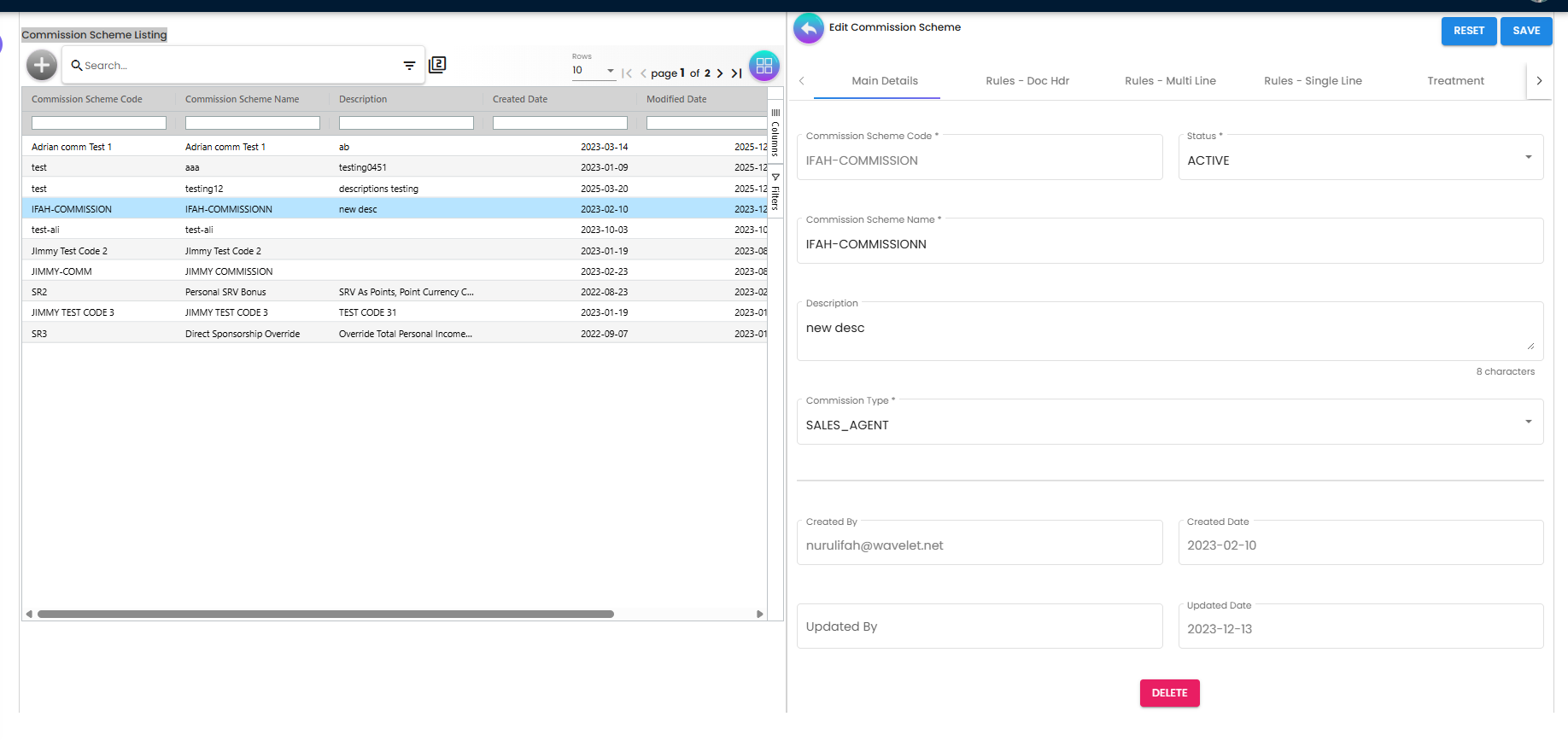Click the copy/duplicate pages icon
Image resolution: width=1568 pixels, height=740 pixels.
click(437, 65)
